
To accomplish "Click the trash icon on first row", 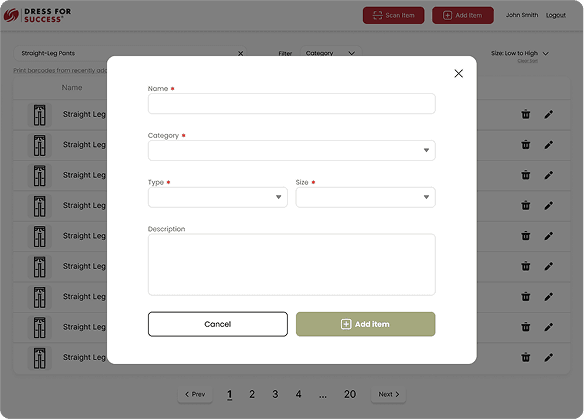I will 526,114.
